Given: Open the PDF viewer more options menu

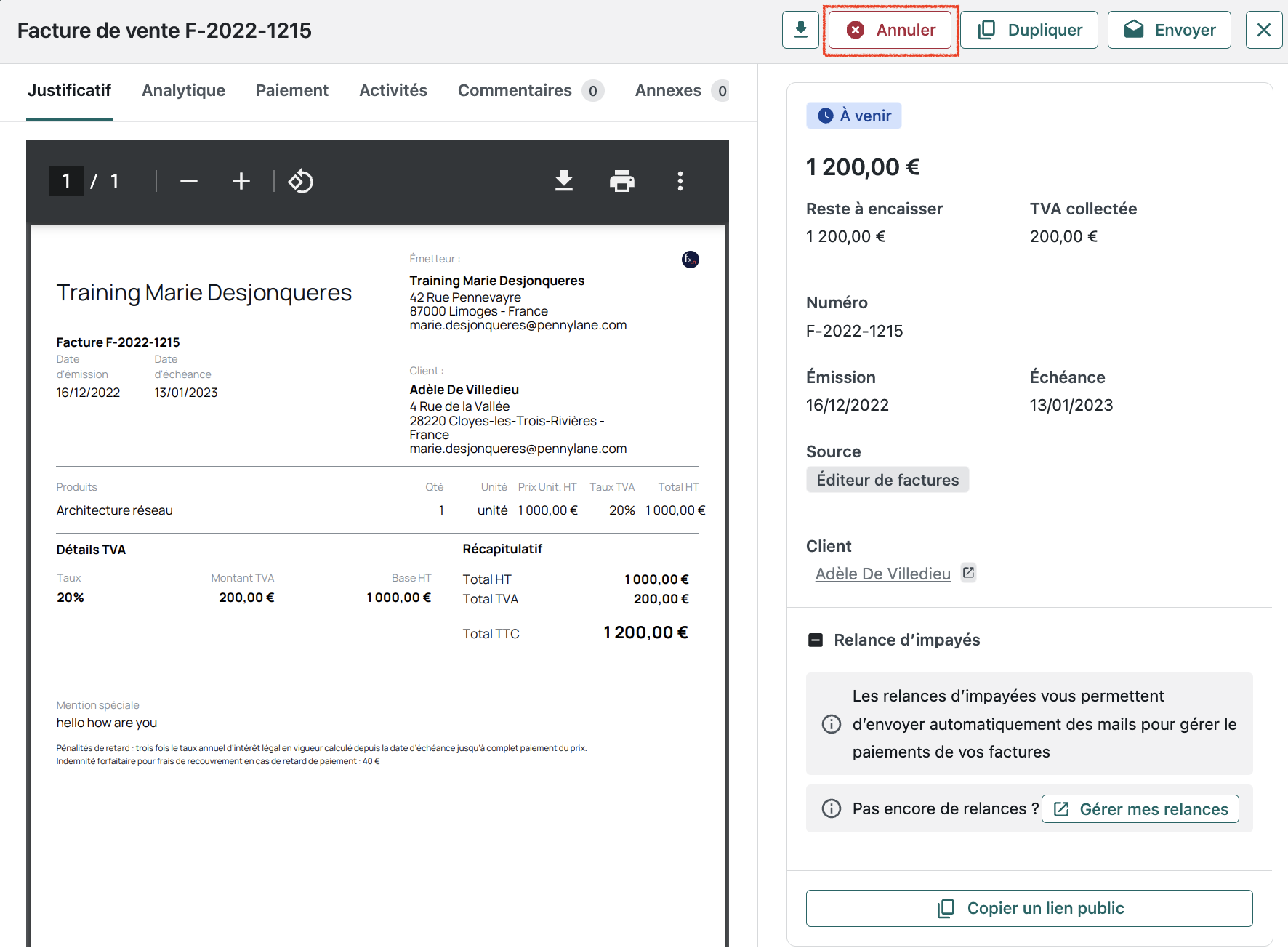Looking at the screenshot, I should tap(680, 181).
